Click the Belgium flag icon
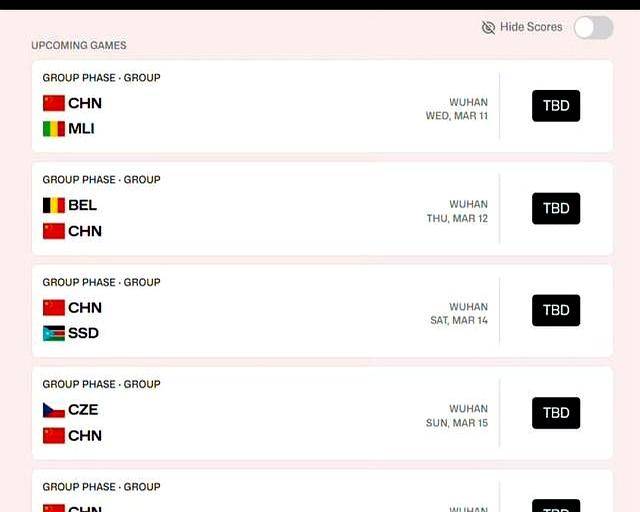Image resolution: width=640 pixels, height=512 pixels. click(x=54, y=205)
